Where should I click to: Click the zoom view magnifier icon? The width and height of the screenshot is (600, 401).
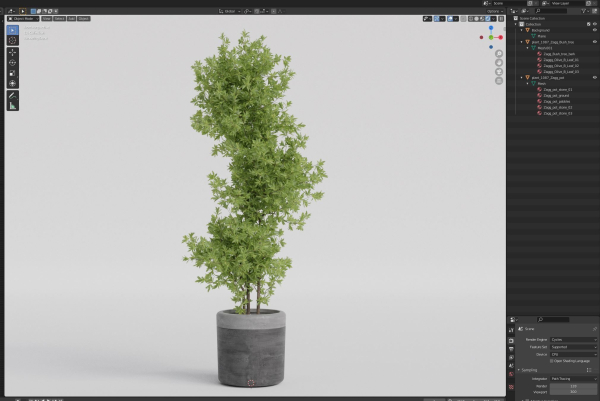[499, 54]
